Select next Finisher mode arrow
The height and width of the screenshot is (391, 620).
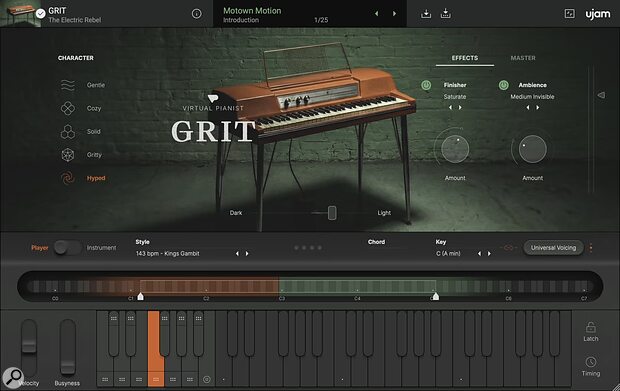click(460, 108)
